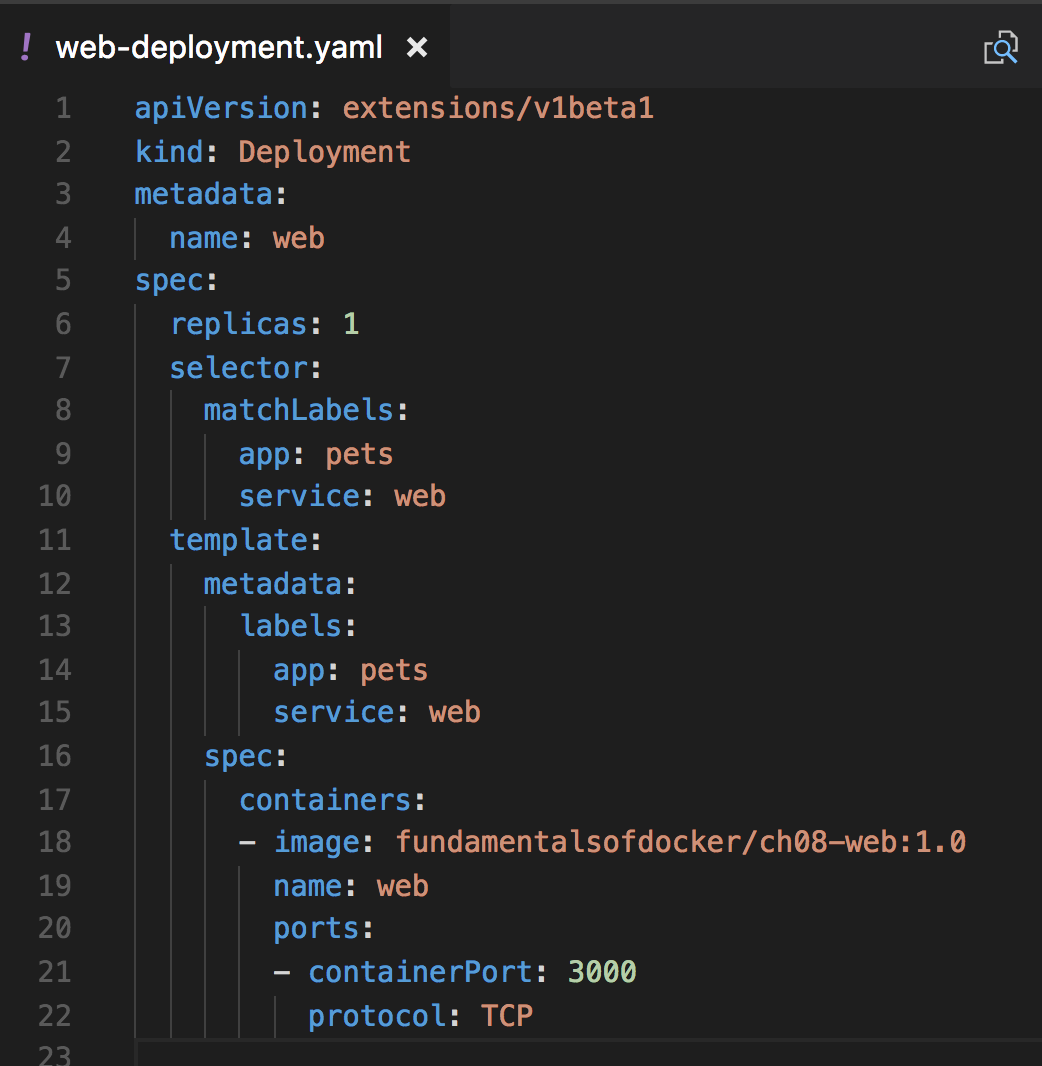Open the preview icon in editor title bar
The height and width of the screenshot is (1066, 1042).
click(x=1001, y=48)
